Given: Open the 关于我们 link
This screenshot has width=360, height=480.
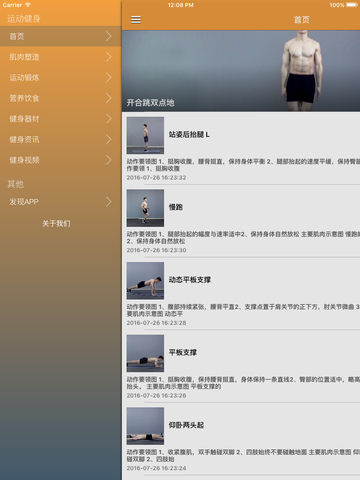Looking at the screenshot, I should (x=56, y=223).
